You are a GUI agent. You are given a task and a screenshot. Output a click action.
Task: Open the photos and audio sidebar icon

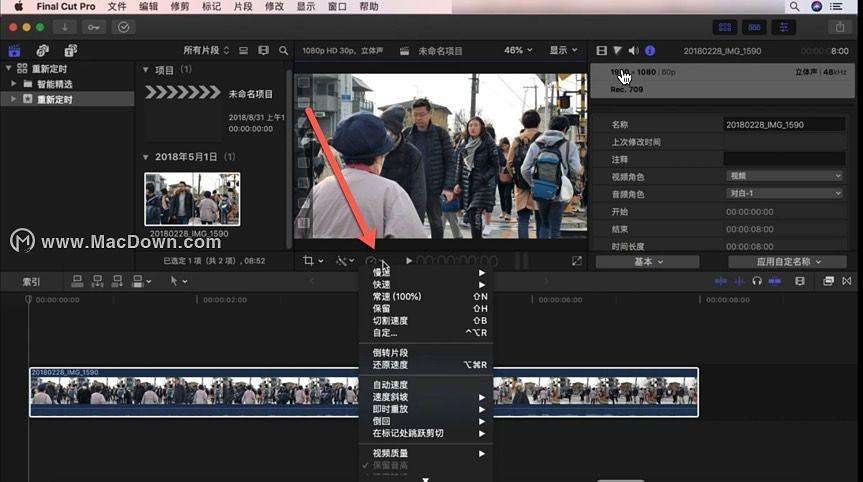pos(42,51)
